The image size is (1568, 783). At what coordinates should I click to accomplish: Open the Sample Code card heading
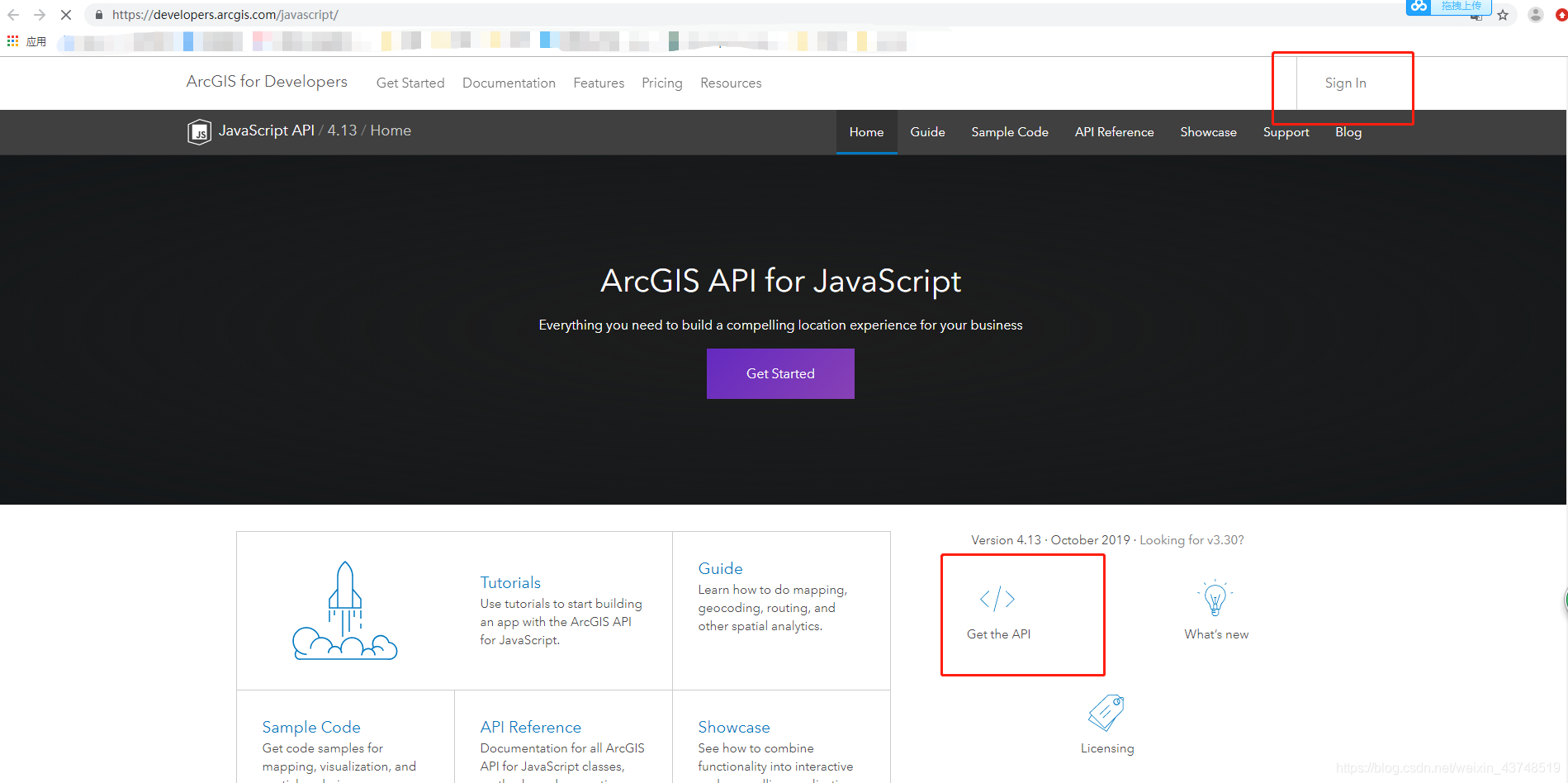[x=311, y=727]
